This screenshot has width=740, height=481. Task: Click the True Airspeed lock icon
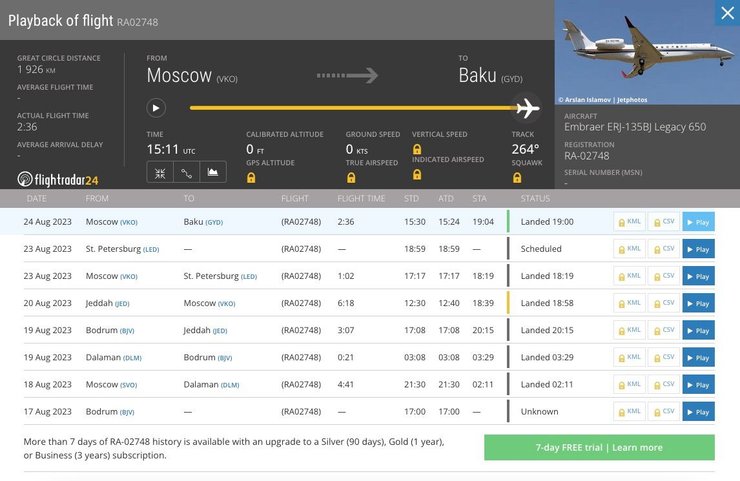coord(351,178)
